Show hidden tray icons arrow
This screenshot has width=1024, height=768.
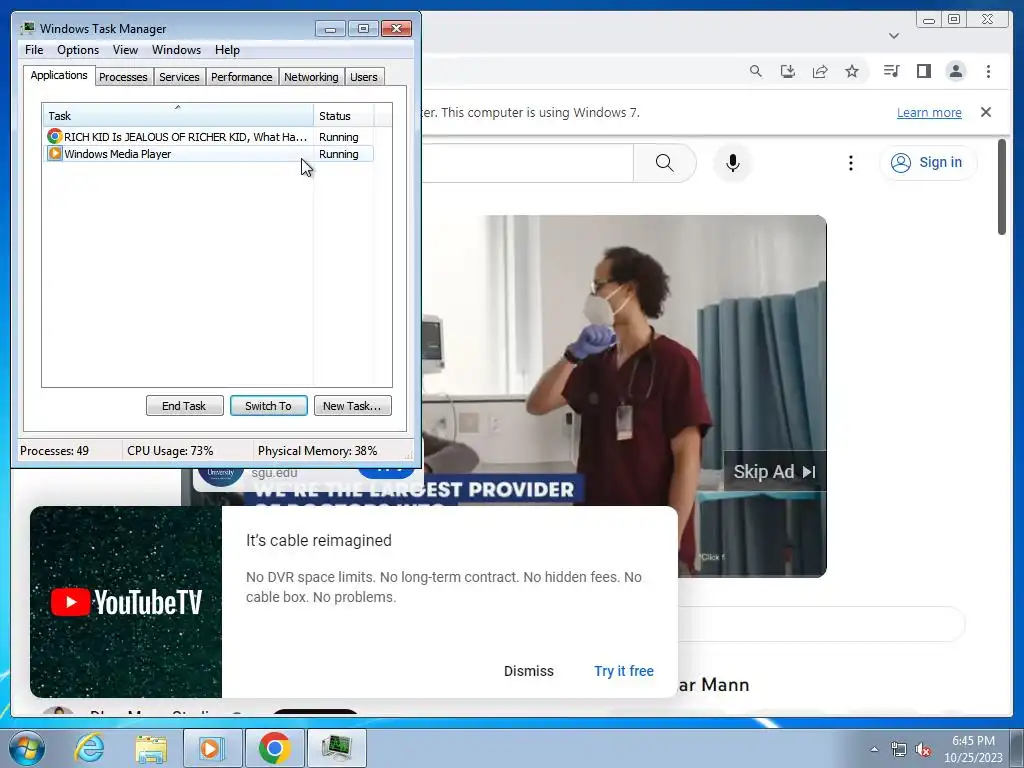874,750
